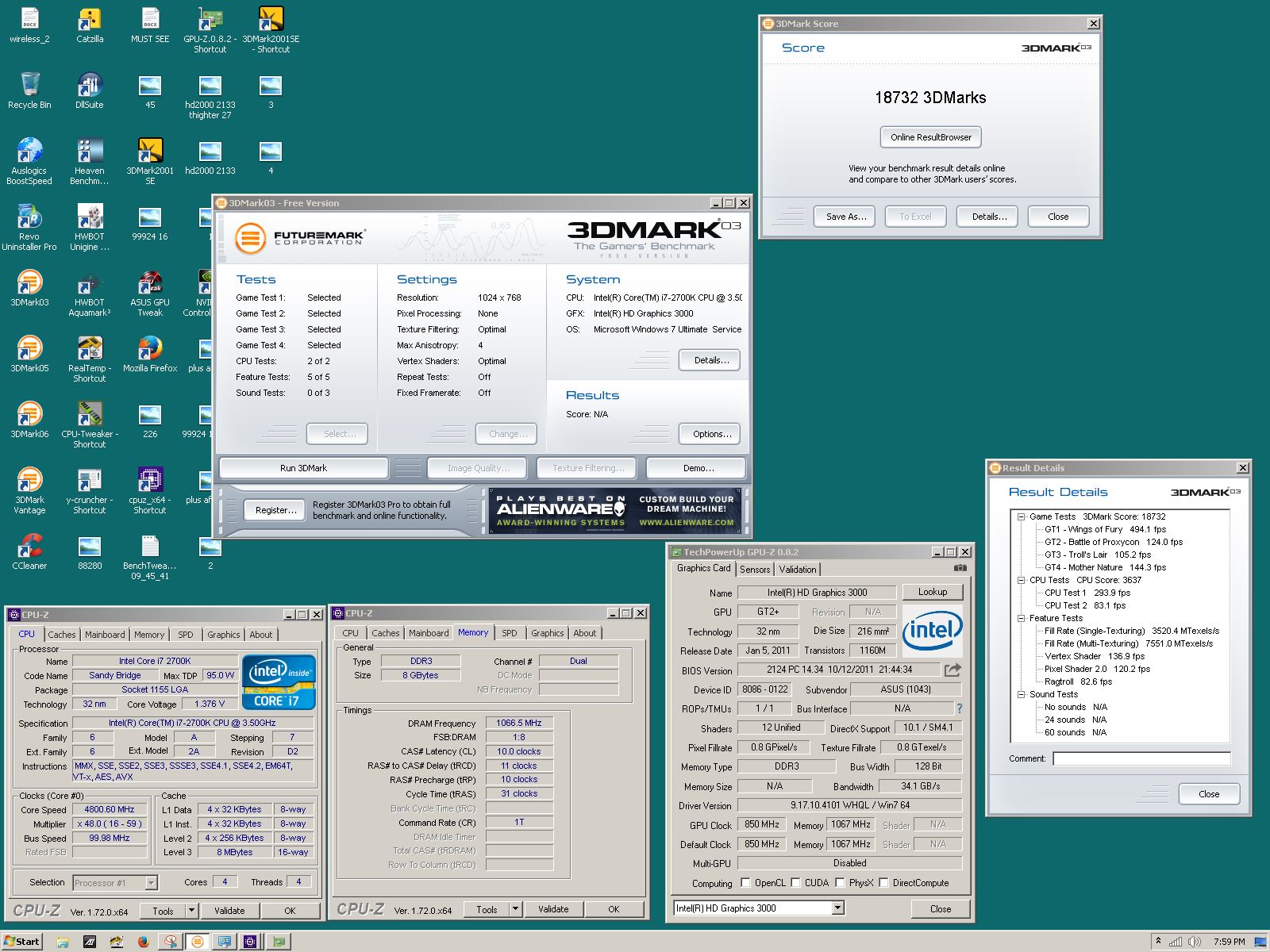Select the Auslogics BoostSpeed icon
The width and height of the screenshot is (1270, 952).
pos(29,162)
